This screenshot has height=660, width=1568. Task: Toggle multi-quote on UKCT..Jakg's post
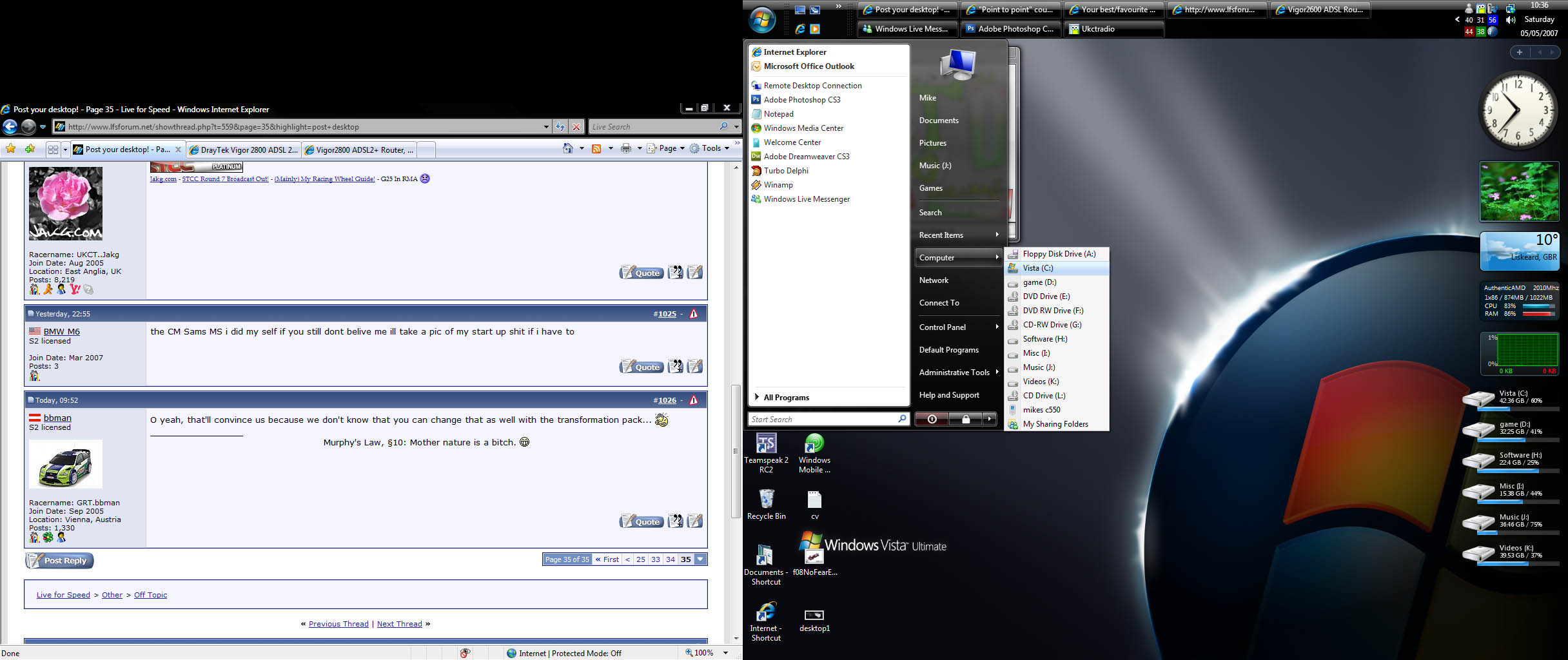pyautogui.click(x=675, y=272)
